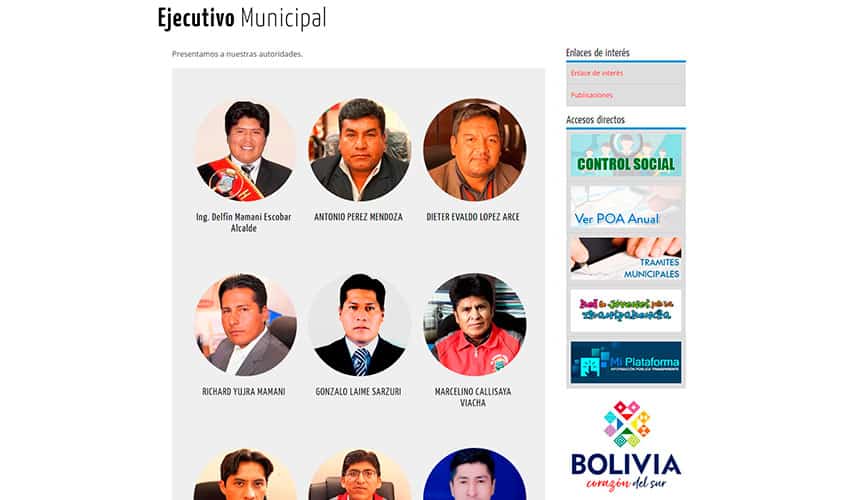850x500 pixels.
Task: Open the Ver POA Anual banner
Action: coord(626,207)
